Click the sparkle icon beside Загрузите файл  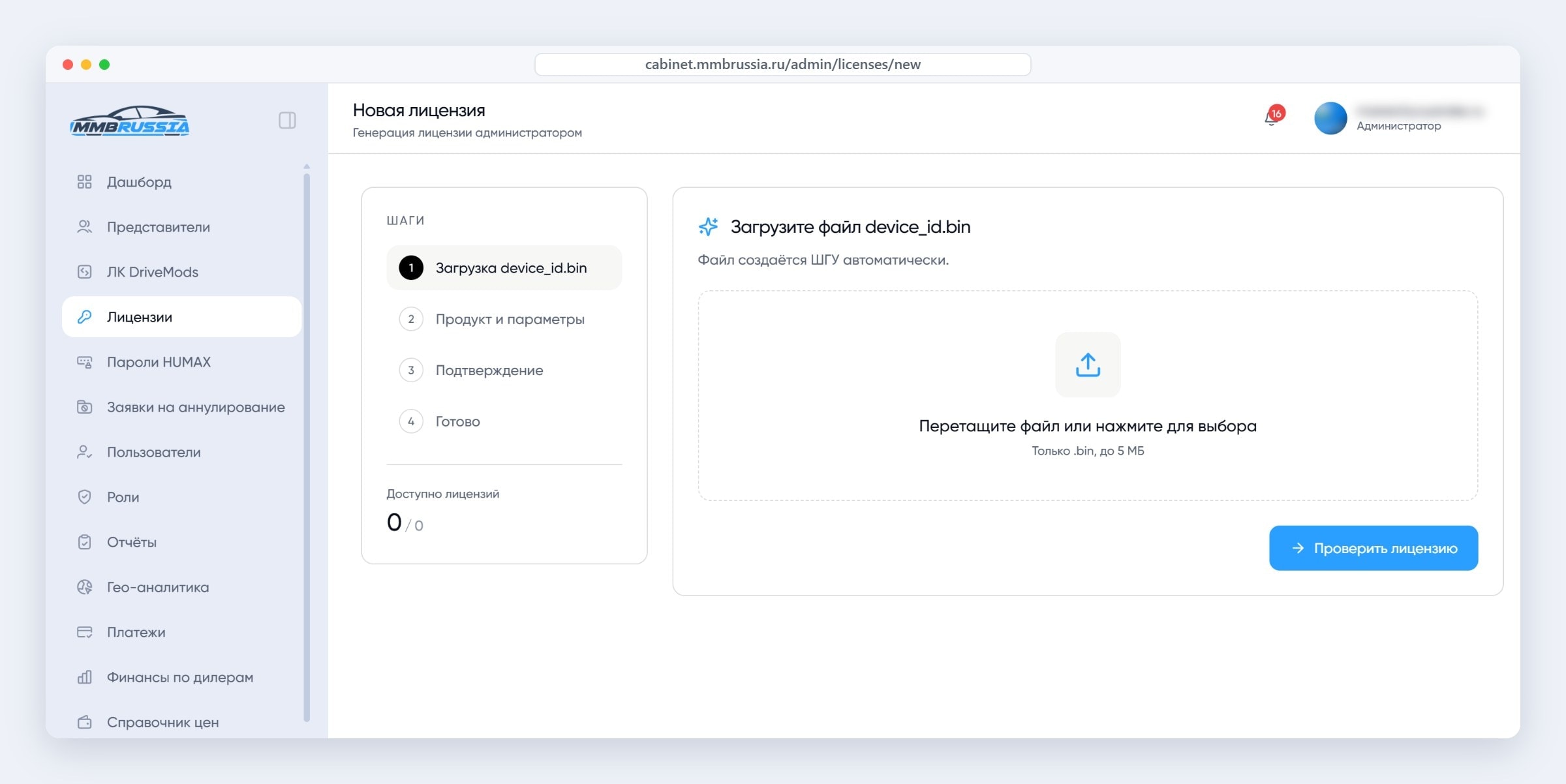[709, 227]
